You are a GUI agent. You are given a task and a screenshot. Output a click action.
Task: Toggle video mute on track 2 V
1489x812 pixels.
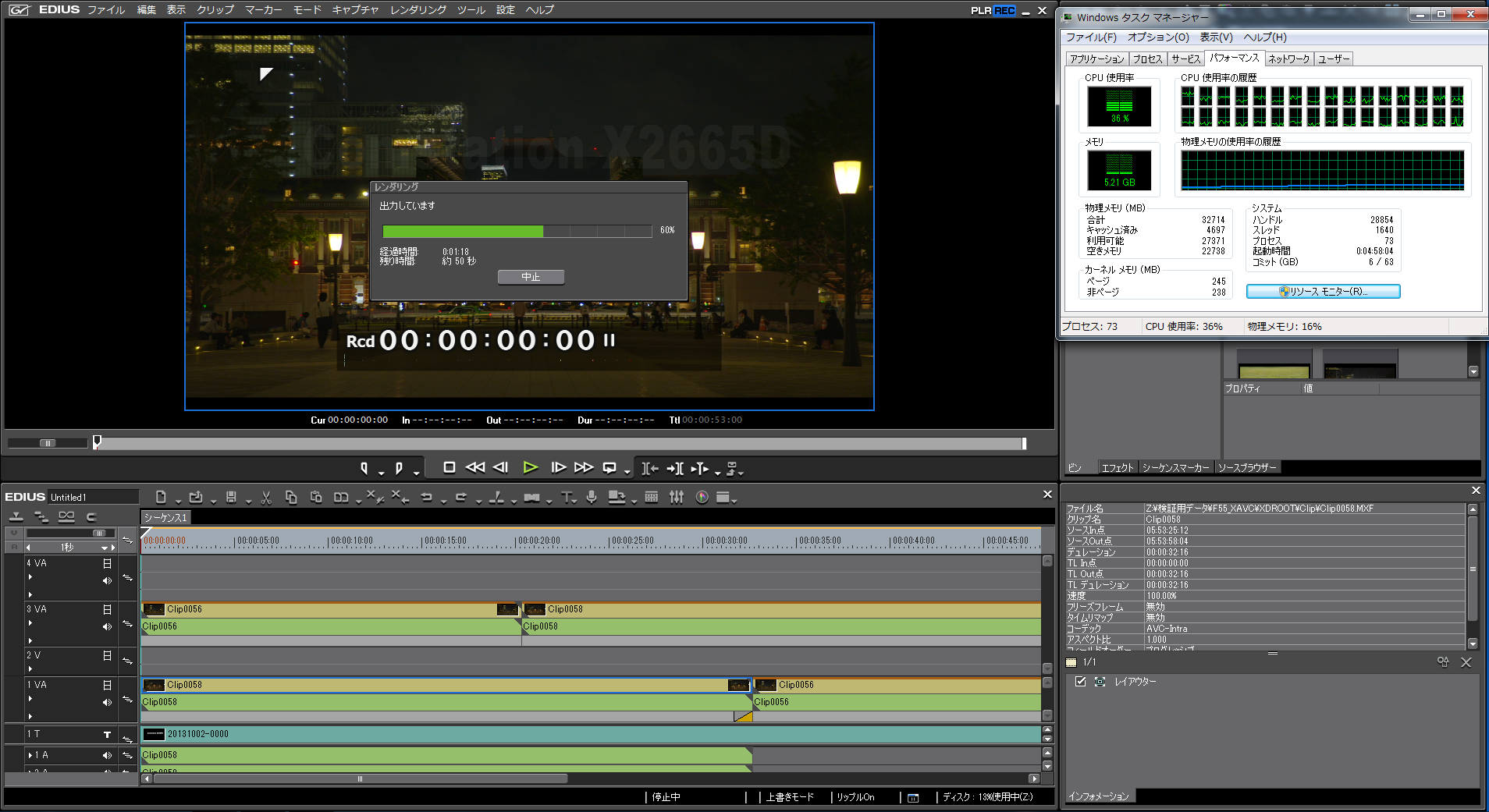[107, 656]
